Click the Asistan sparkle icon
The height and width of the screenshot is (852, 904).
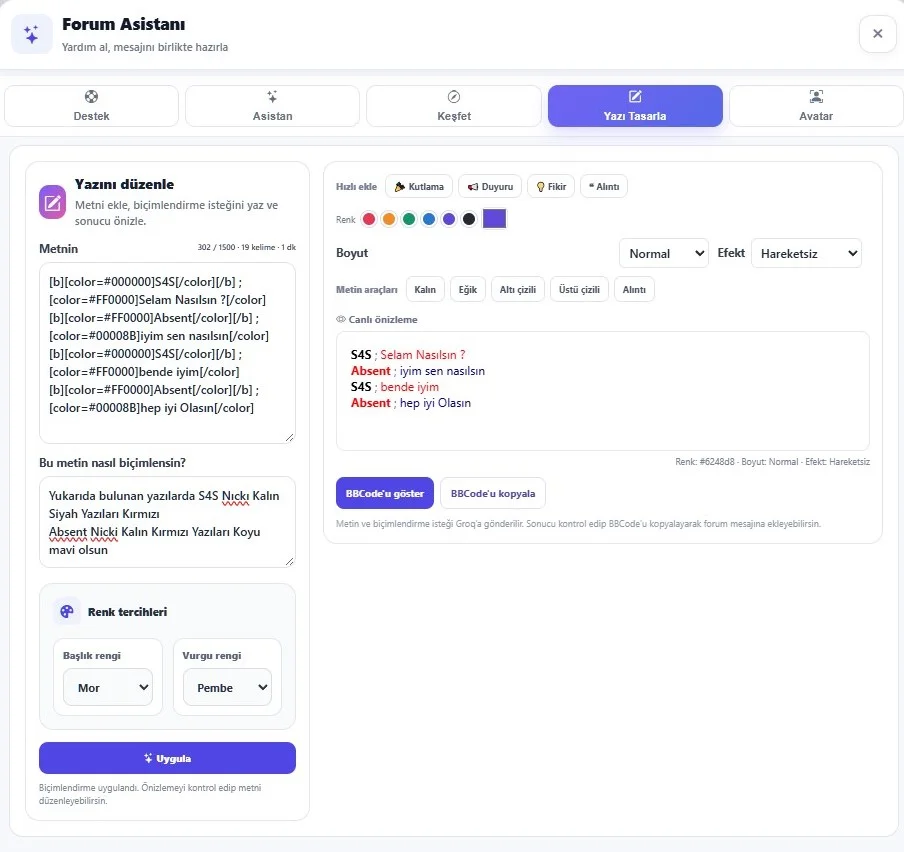272,96
